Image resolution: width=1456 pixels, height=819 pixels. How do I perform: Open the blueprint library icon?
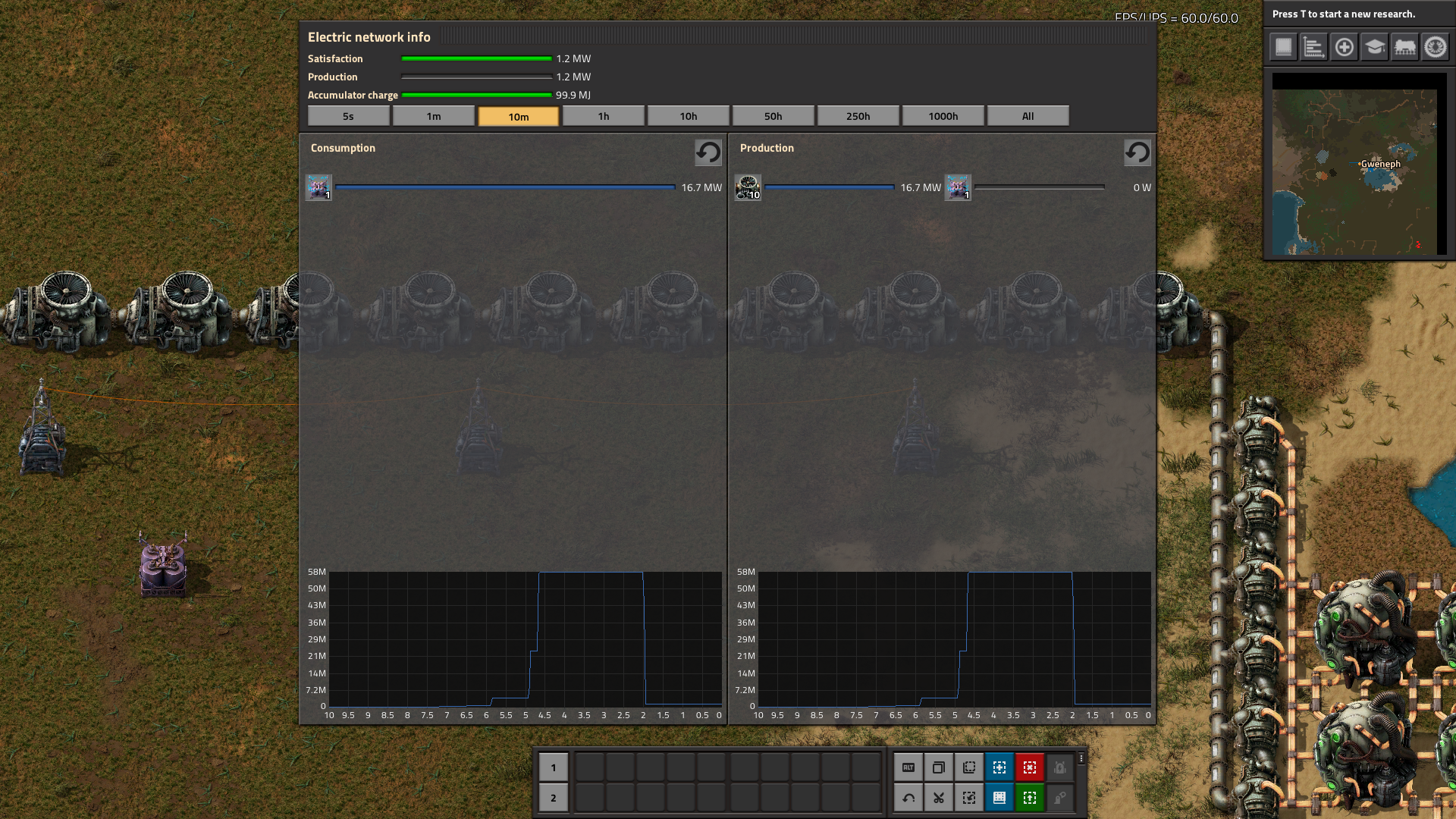1283,47
